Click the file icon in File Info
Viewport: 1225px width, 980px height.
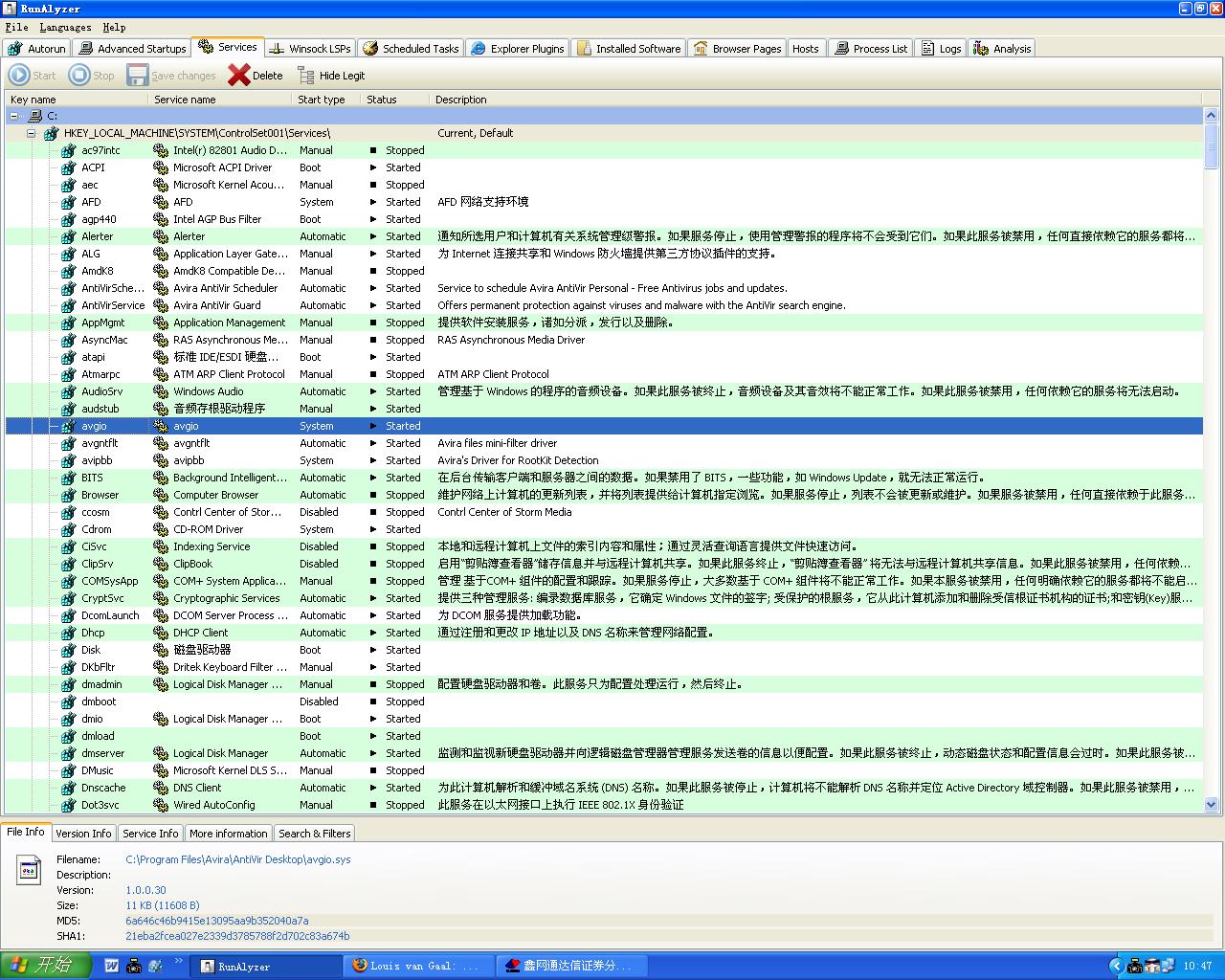tap(29, 870)
